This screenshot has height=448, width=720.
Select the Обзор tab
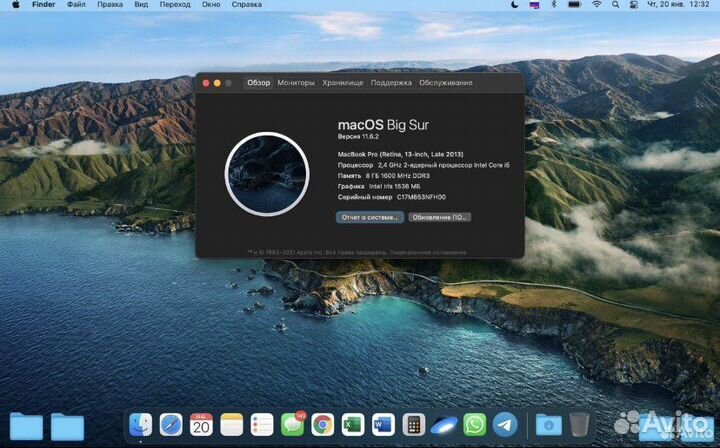click(259, 83)
